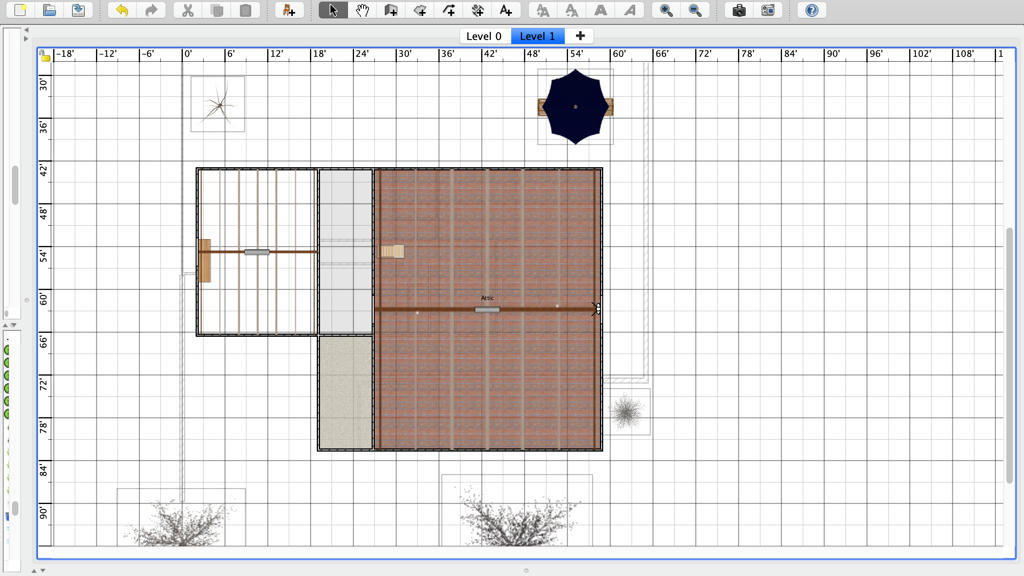Toggle bold text style

600,10
